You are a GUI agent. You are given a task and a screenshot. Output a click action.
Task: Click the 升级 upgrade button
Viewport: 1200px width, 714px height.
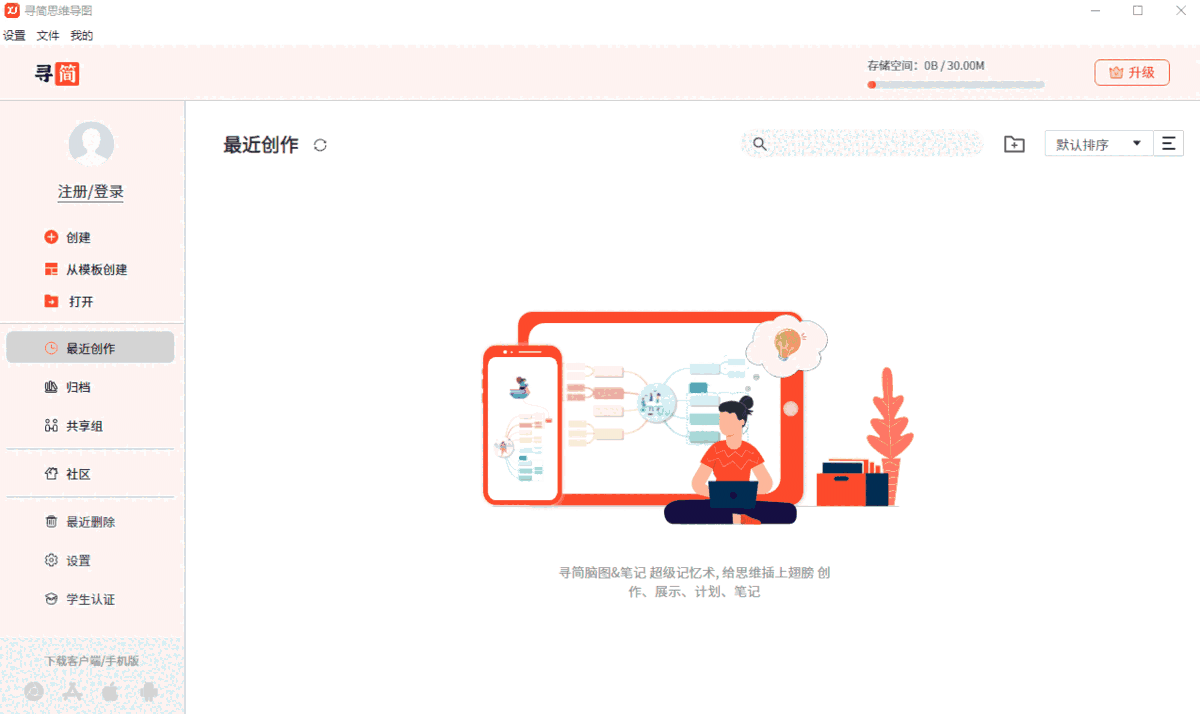click(x=1131, y=72)
